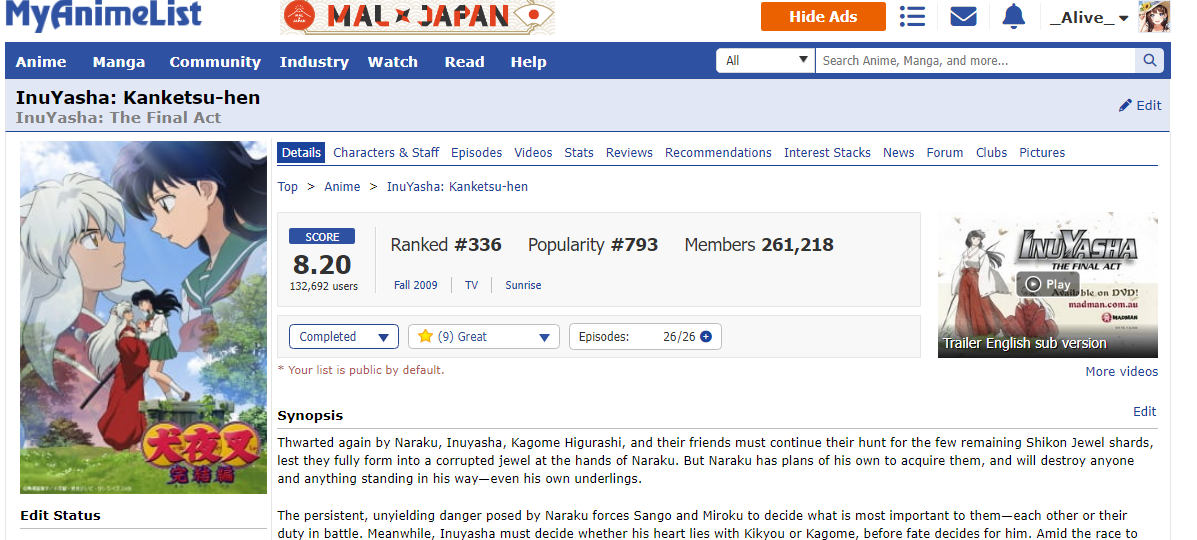
Task: Select the Details tab
Action: pyautogui.click(x=301, y=152)
